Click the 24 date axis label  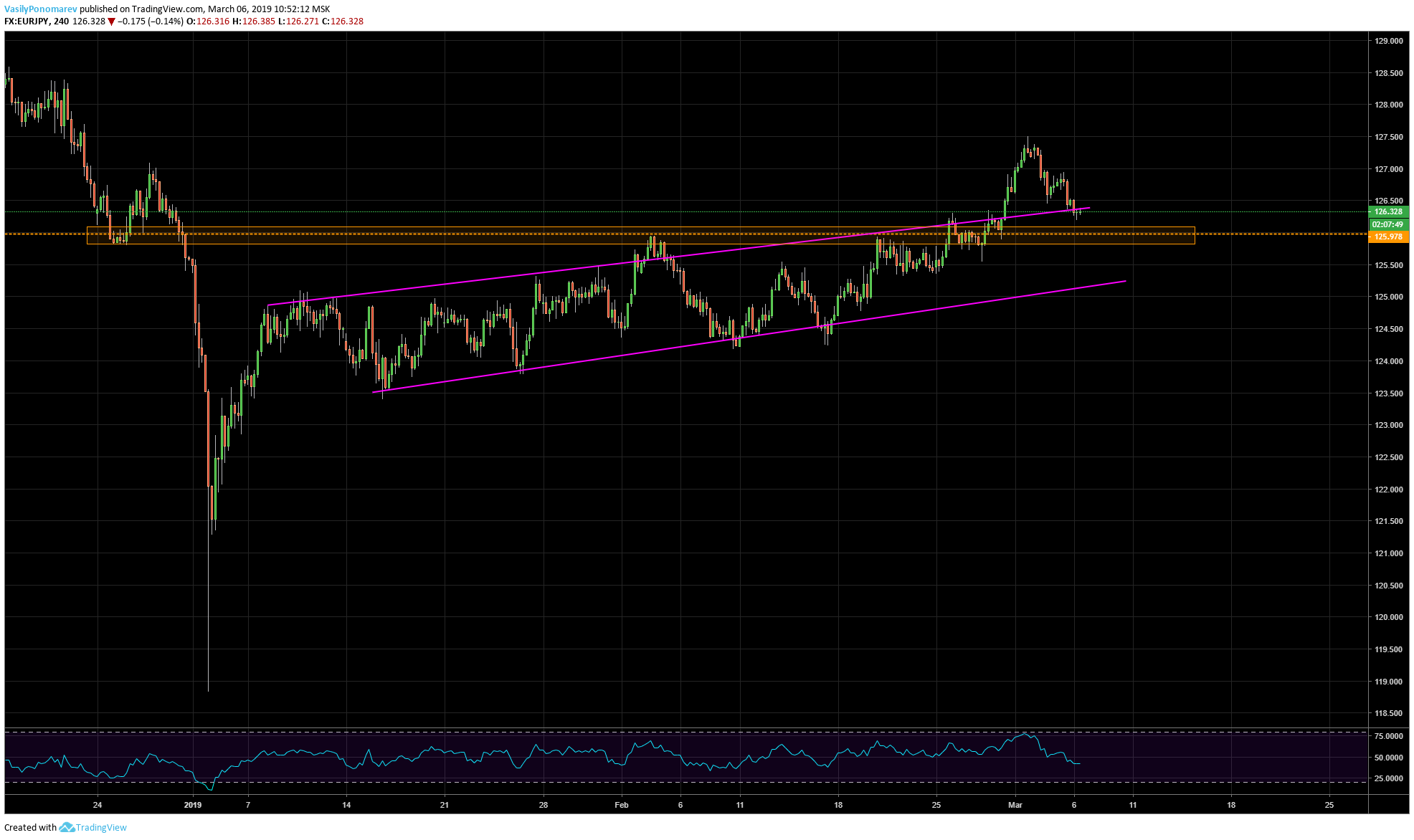98,805
